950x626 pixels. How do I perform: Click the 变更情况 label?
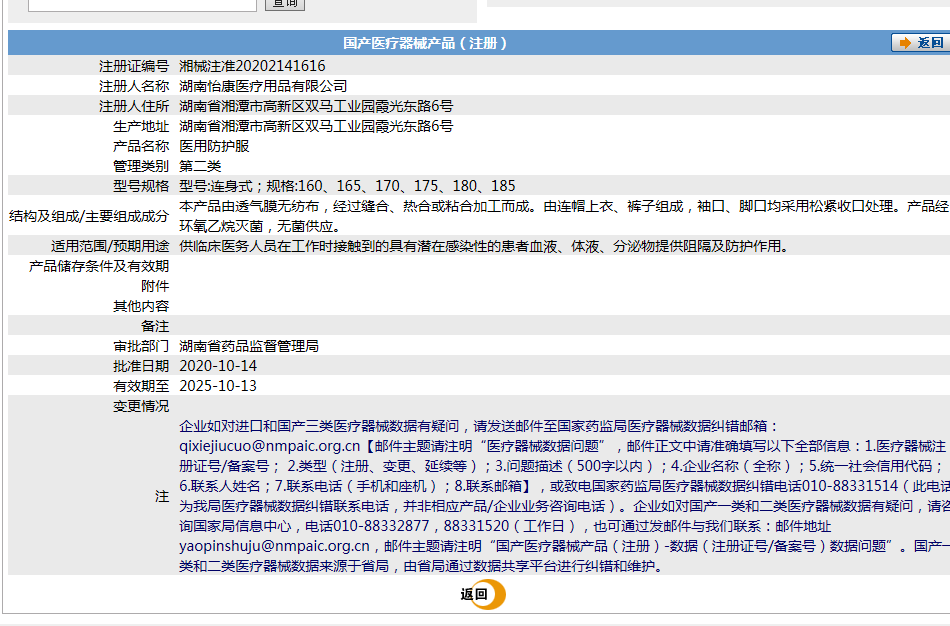(x=141, y=406)
